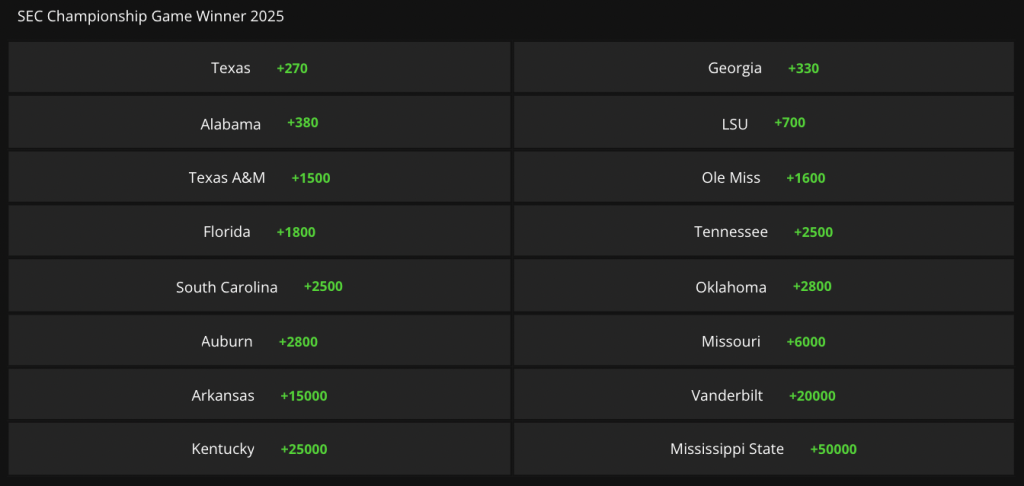Select Mississippi State at +50000
This screenshot has width=1024, height=486.
pos(763,449)
